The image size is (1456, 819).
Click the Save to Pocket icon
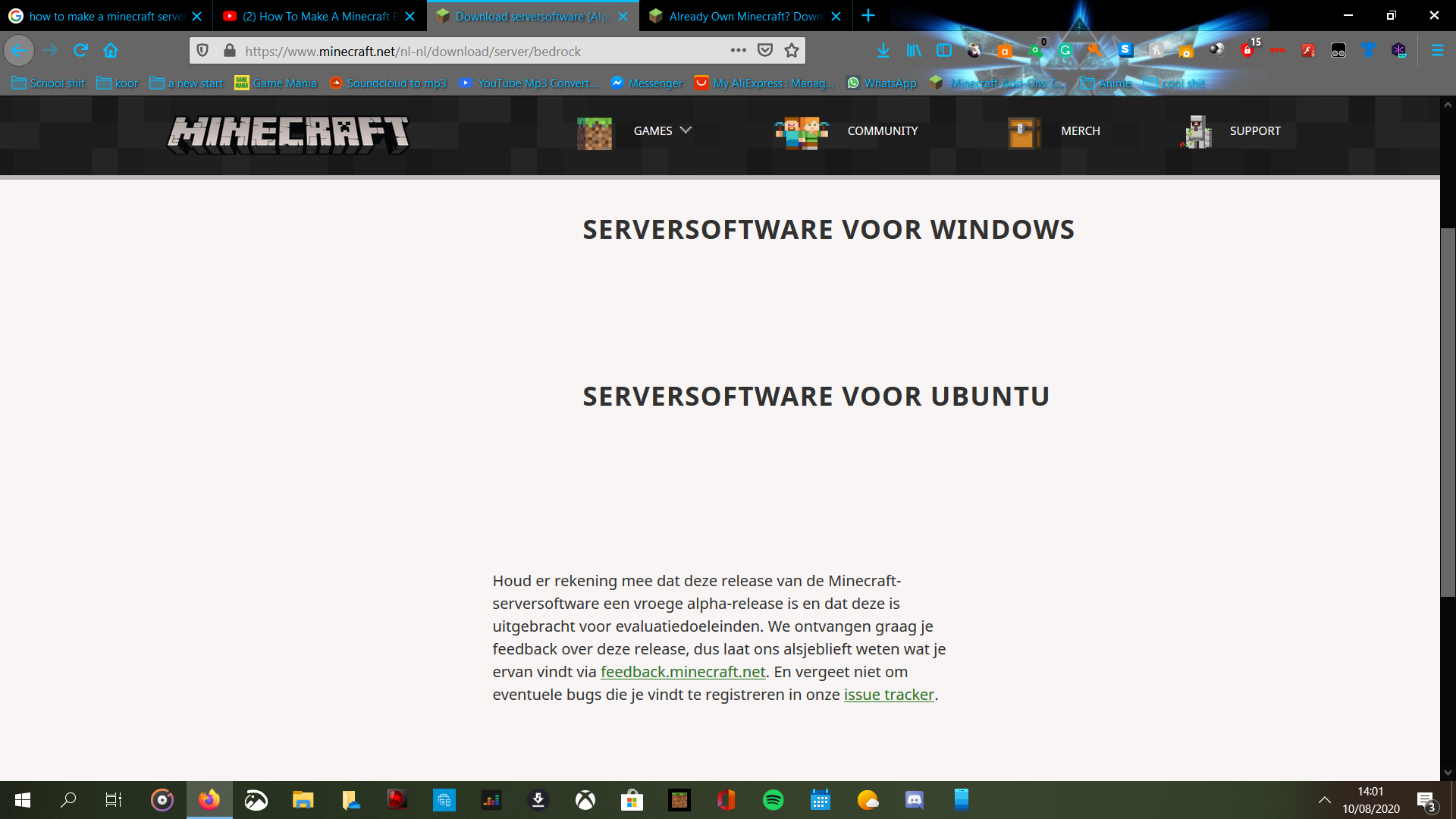pyautogui.click(x=765, y=50)
